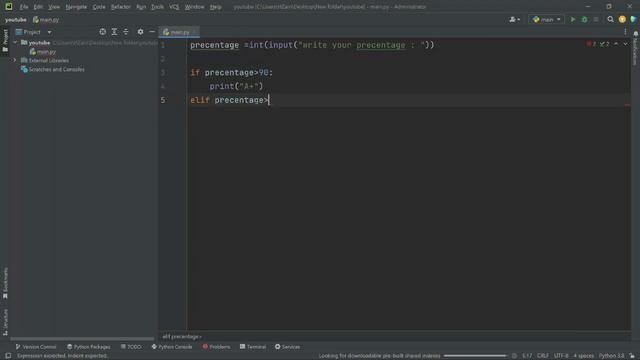The width and height of the screenshot is (640, 360).
Task: Hide the Project panel with the minus icon
Action: click(x=152, y=32)
